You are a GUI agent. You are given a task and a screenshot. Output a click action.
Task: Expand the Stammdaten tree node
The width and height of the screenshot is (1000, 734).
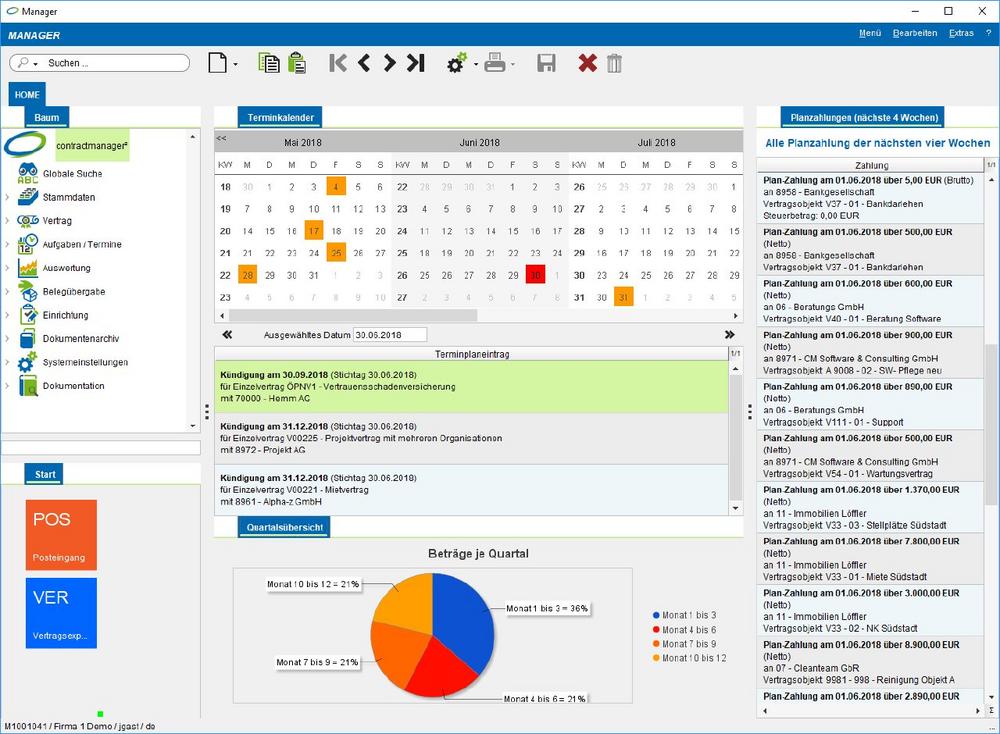[x=7, y=197]
